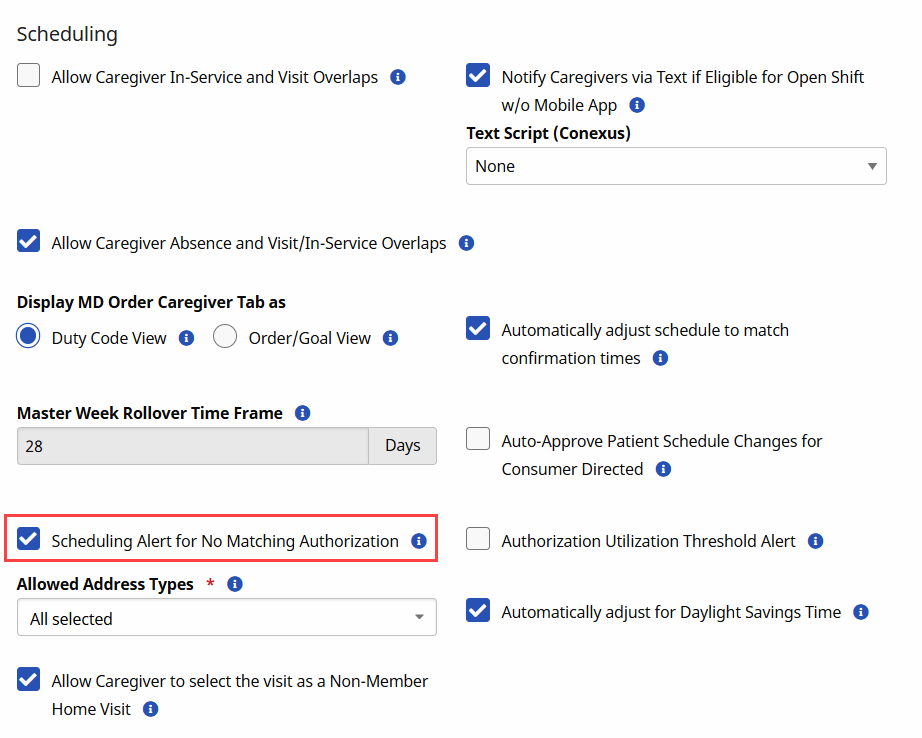The width and height of the screenshot is (922, 738).
Task: Click info icon for Caregiver Absence Overlaps
Action: (x=466, y=243)
